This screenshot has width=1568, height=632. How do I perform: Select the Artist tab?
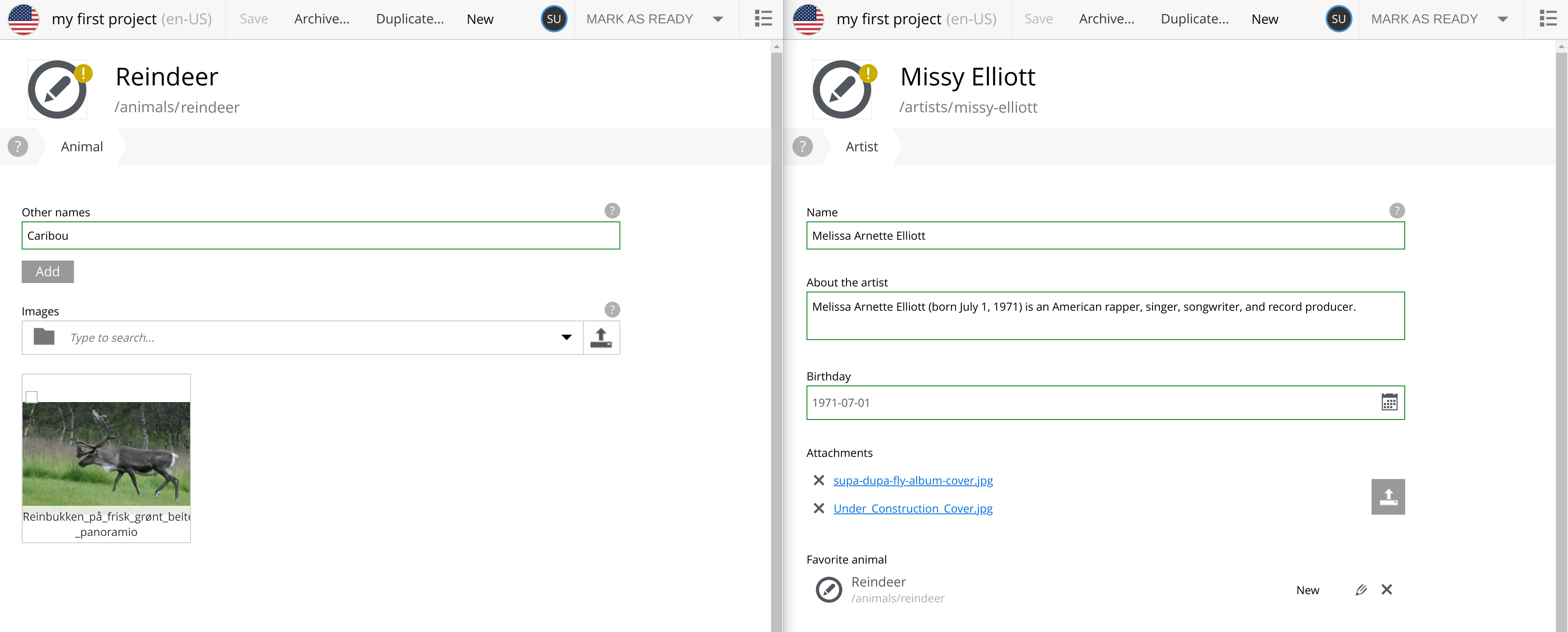pyautogui.click(x=861, y=147)
